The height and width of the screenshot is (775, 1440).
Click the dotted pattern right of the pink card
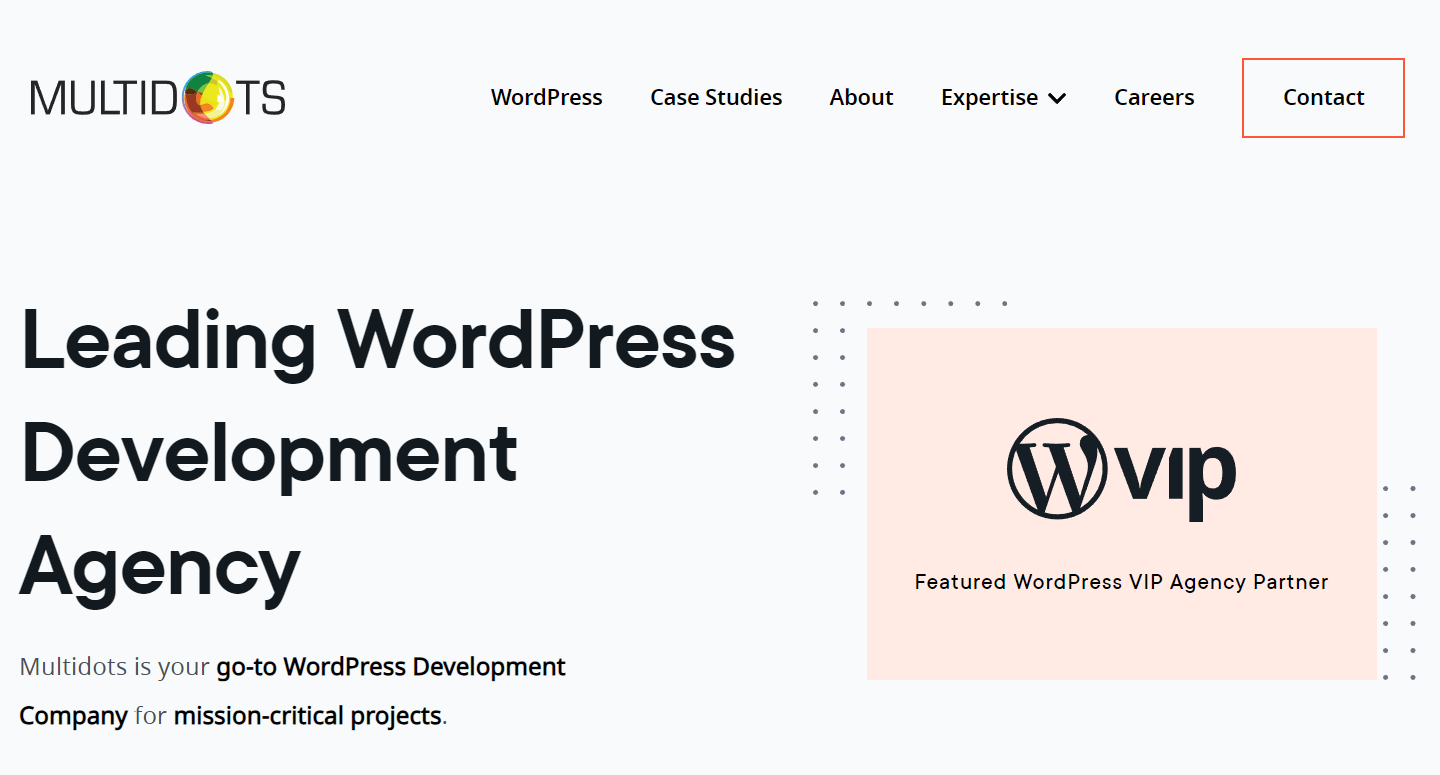point(1399,582)
